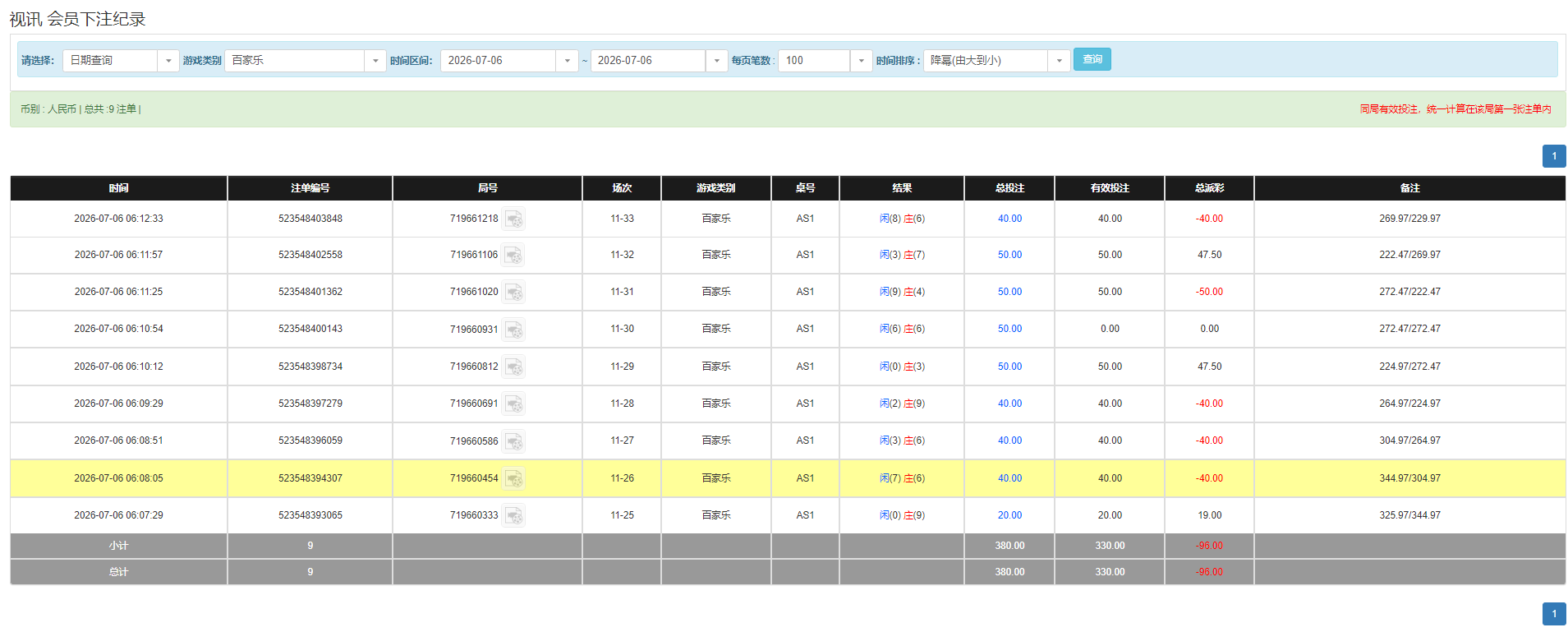Click the 总计 grand total row label

(118, 572)
